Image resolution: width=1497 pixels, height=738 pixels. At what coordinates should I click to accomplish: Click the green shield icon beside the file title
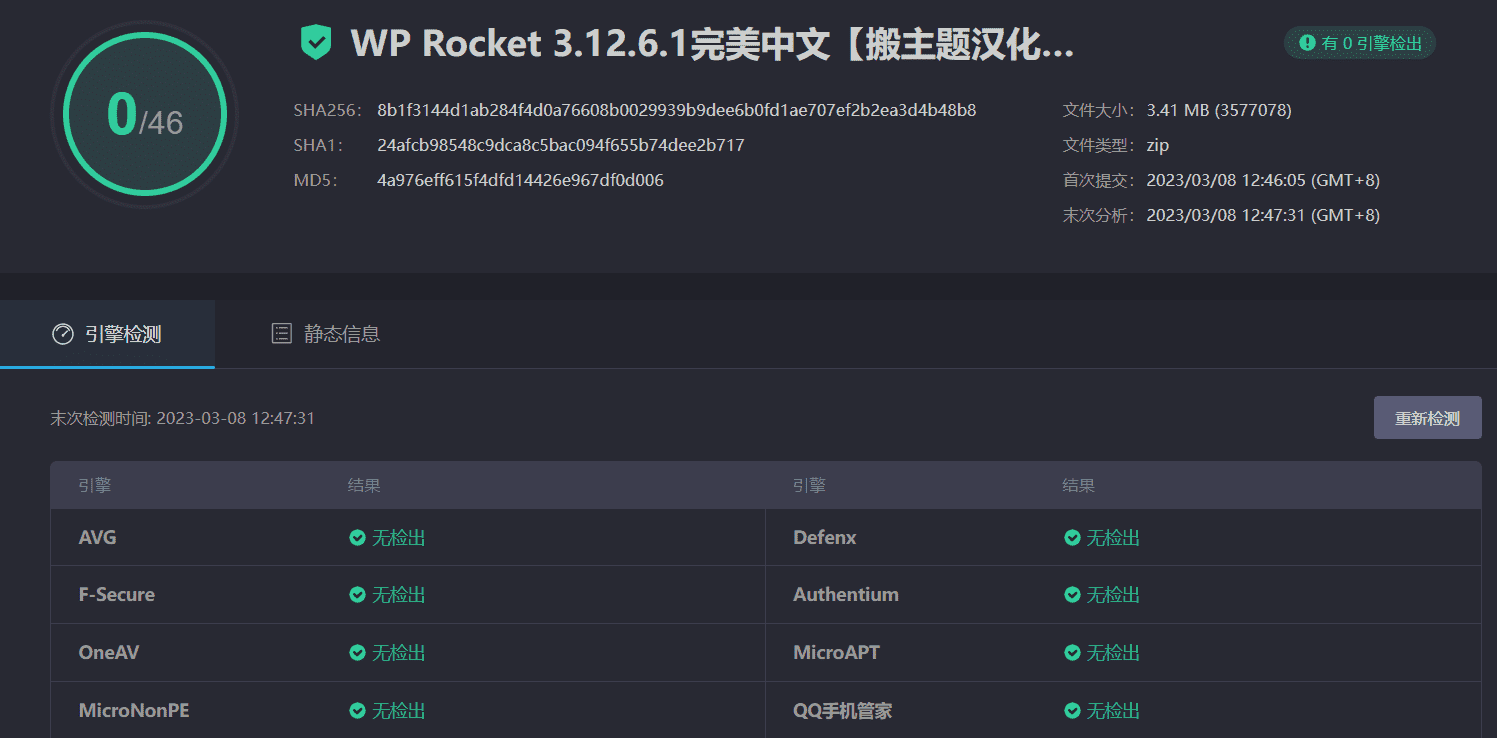(x=316, y=43)
